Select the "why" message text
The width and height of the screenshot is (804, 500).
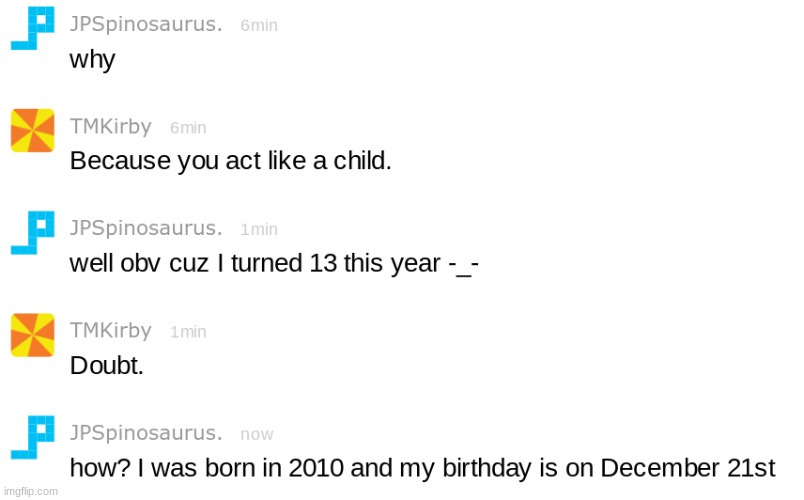coord(92,60)
